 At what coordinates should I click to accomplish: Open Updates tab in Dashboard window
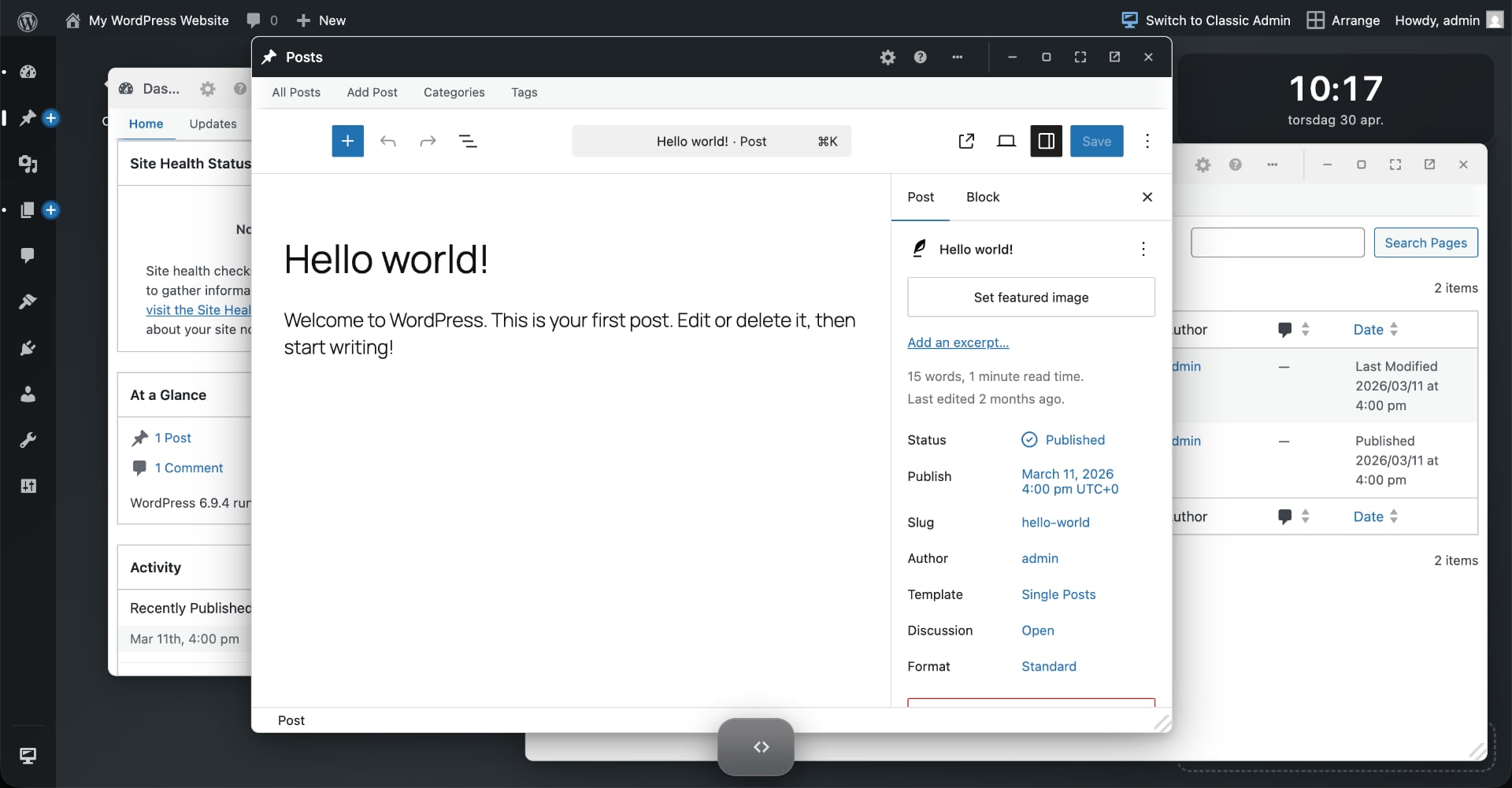point(213,124)
